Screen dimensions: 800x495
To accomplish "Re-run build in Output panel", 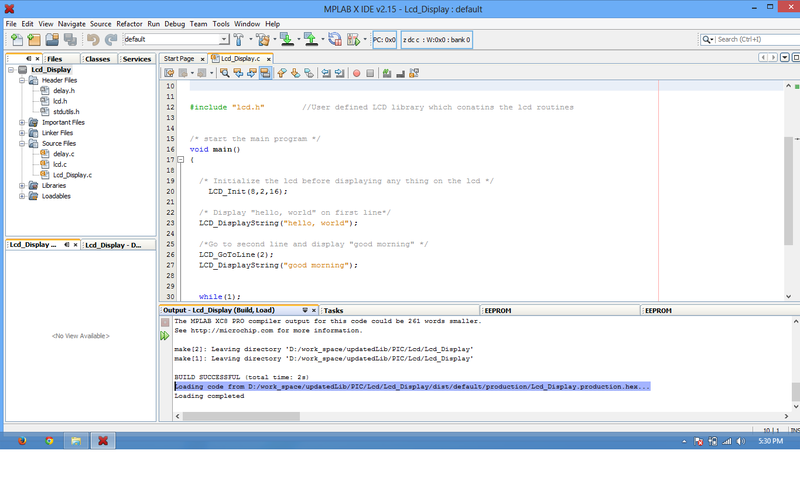I will tap(165, 336).
